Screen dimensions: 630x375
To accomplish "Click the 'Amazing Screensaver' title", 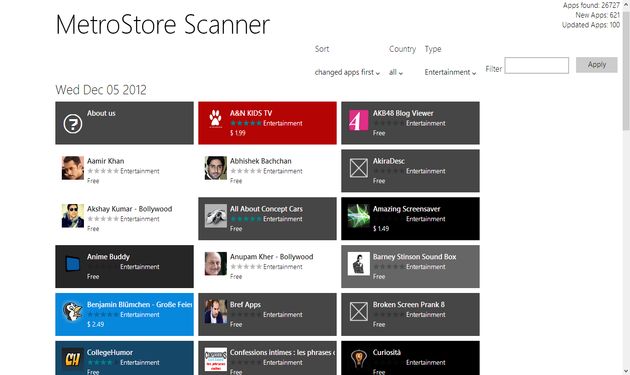I will (406, 209).
